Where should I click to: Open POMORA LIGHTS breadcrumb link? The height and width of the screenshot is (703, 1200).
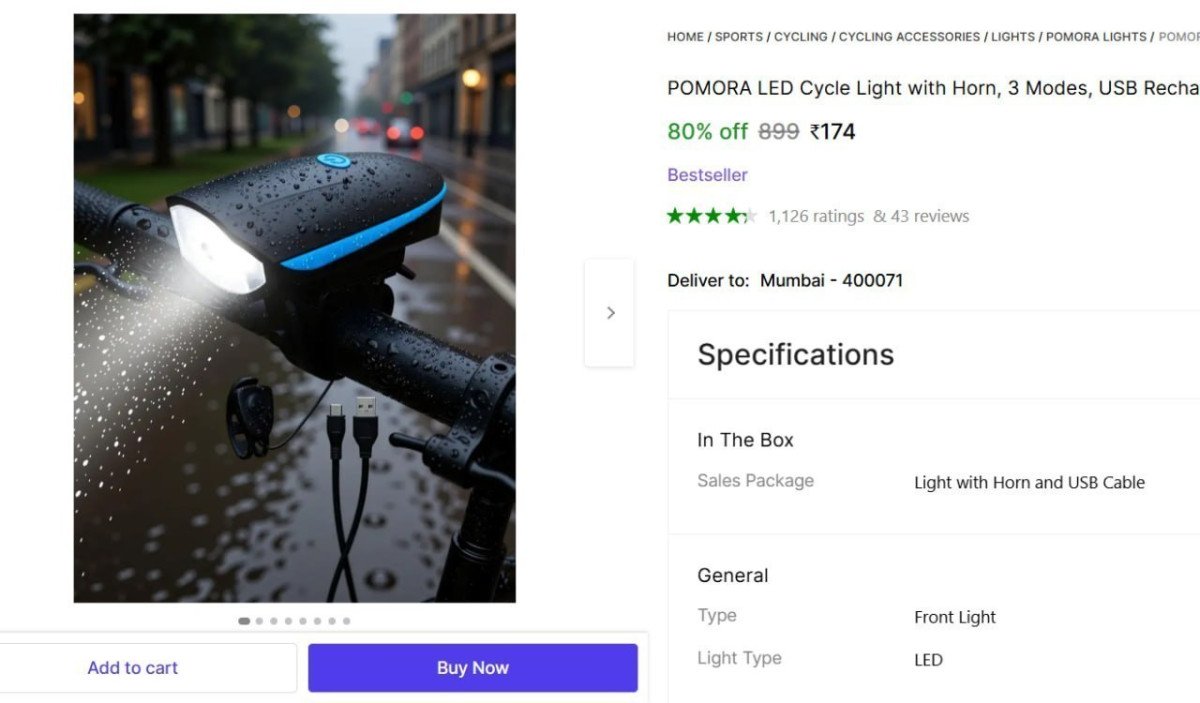click(x=1096, y=37)
